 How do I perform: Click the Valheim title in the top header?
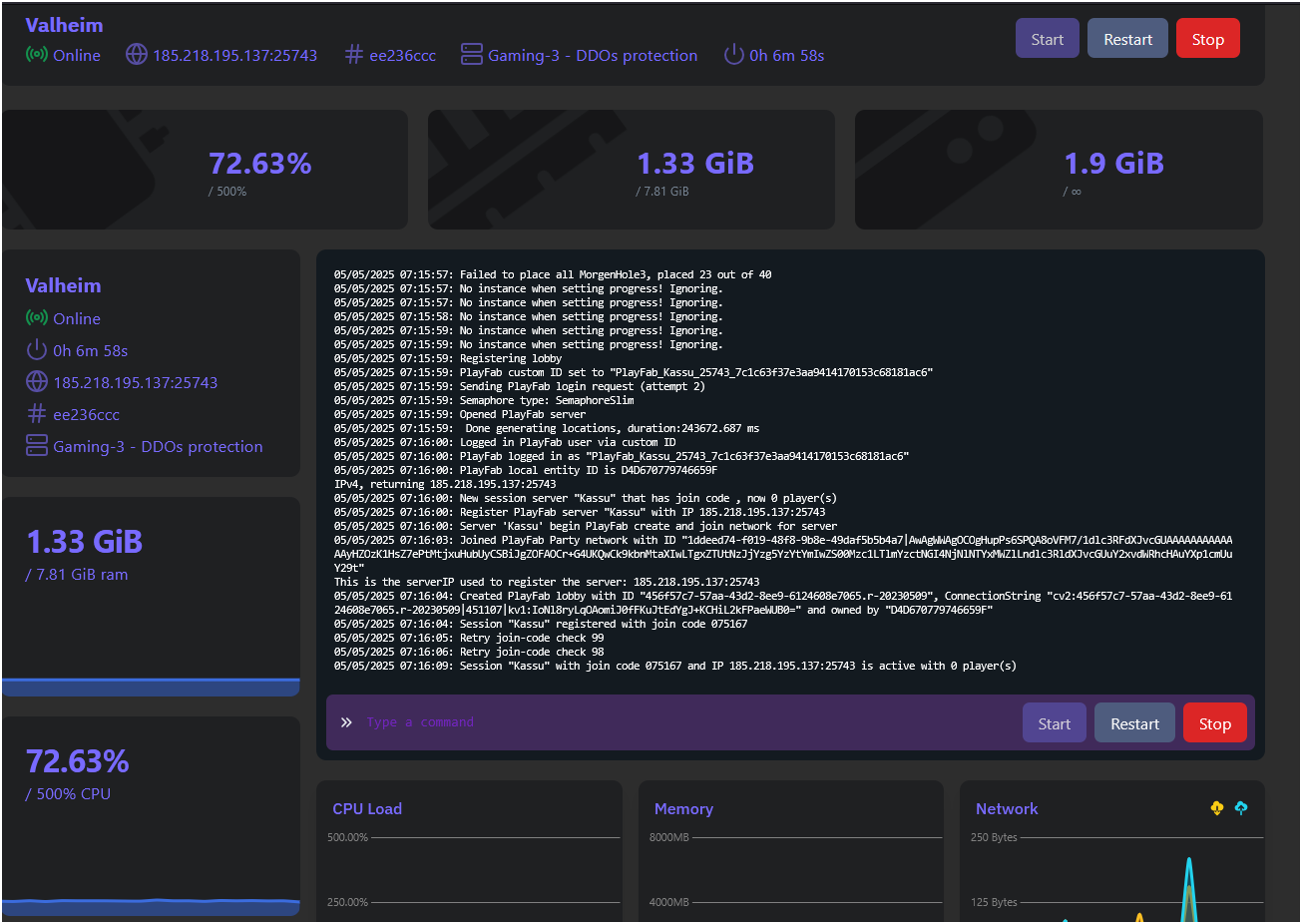tap(64, 25)
